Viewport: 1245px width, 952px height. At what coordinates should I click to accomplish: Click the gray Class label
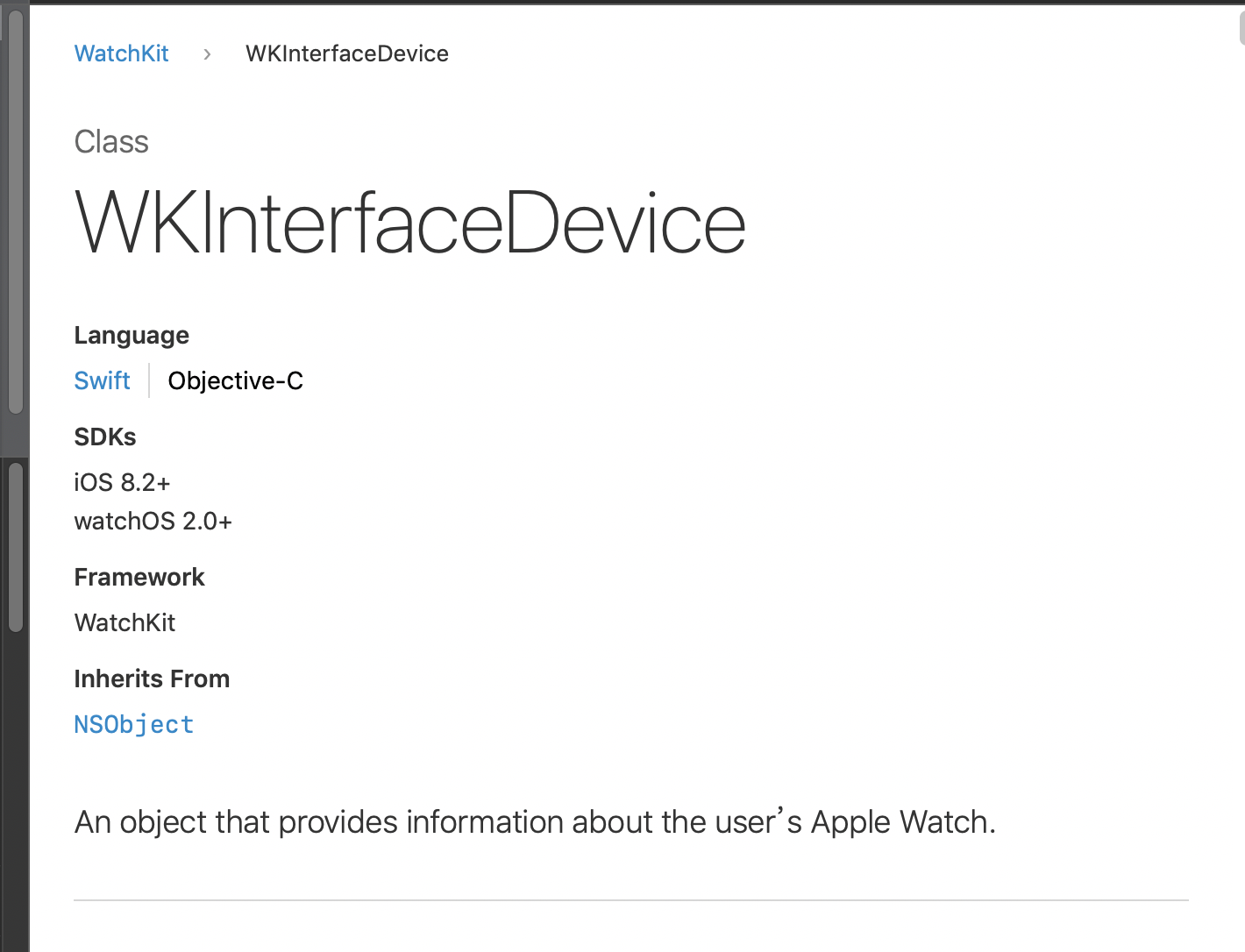click(x=111, y=142)
